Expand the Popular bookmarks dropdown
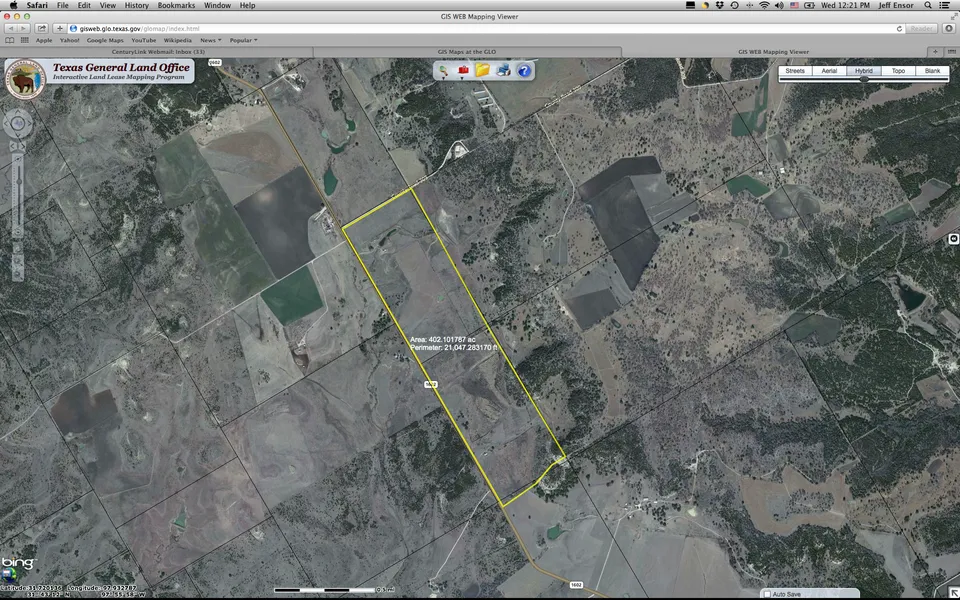The height and width of the screenshot is (600, 960). point(243,40)
